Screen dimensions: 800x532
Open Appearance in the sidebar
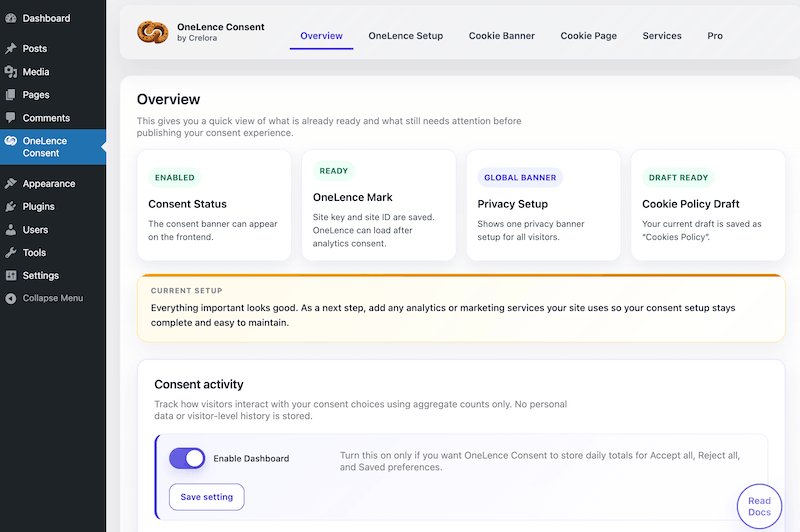pos(48,184)
